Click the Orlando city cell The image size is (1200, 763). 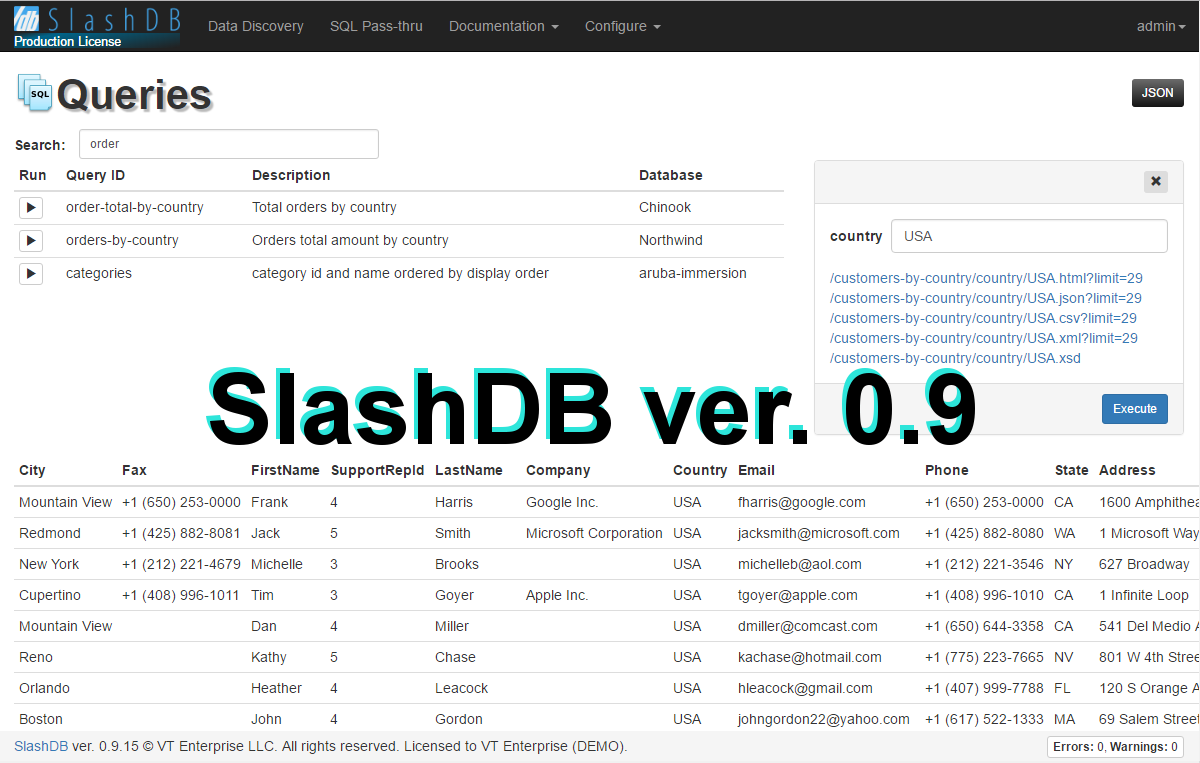click(x=45, y=689)
